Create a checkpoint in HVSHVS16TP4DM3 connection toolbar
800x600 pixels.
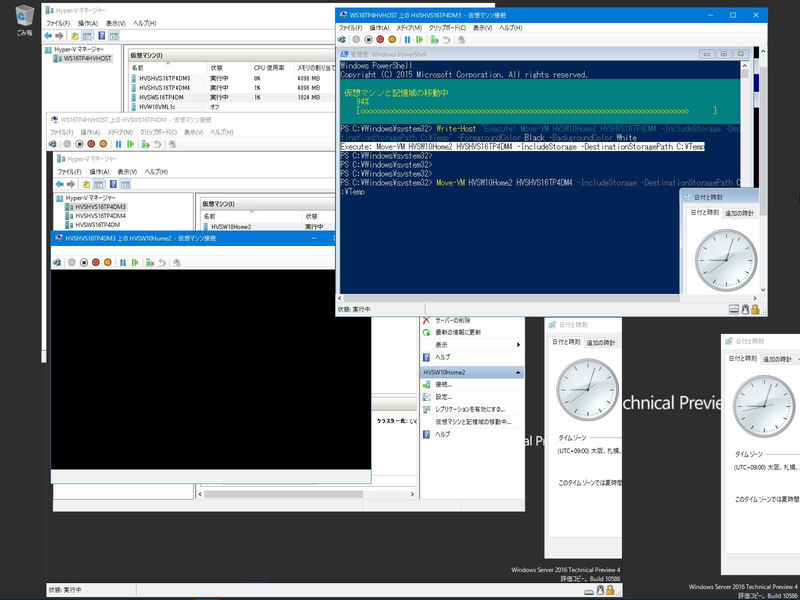coord(434,39)
